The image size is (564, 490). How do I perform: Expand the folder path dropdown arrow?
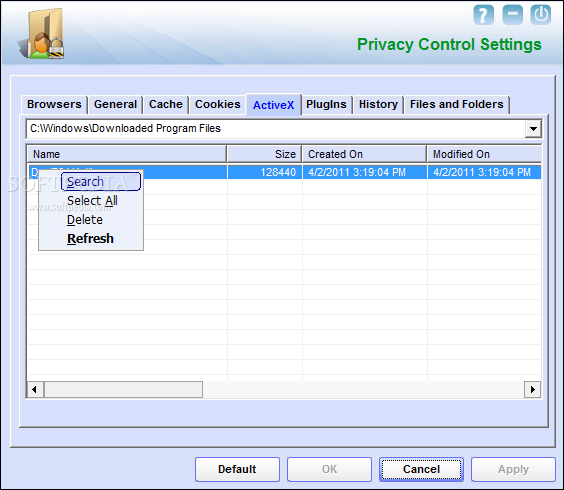click(533, 128)
